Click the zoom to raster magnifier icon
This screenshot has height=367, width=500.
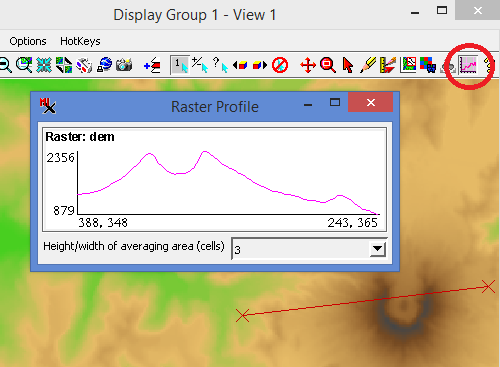tap(24, 65)
